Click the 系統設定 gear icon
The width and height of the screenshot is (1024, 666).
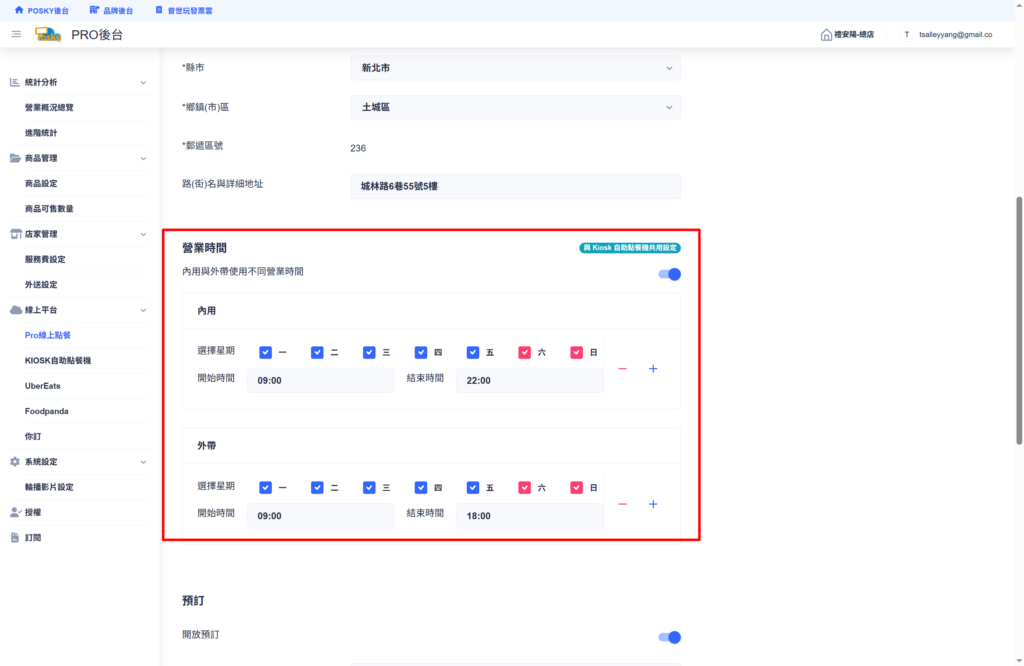pyautogui.click(x=15, y=462)
